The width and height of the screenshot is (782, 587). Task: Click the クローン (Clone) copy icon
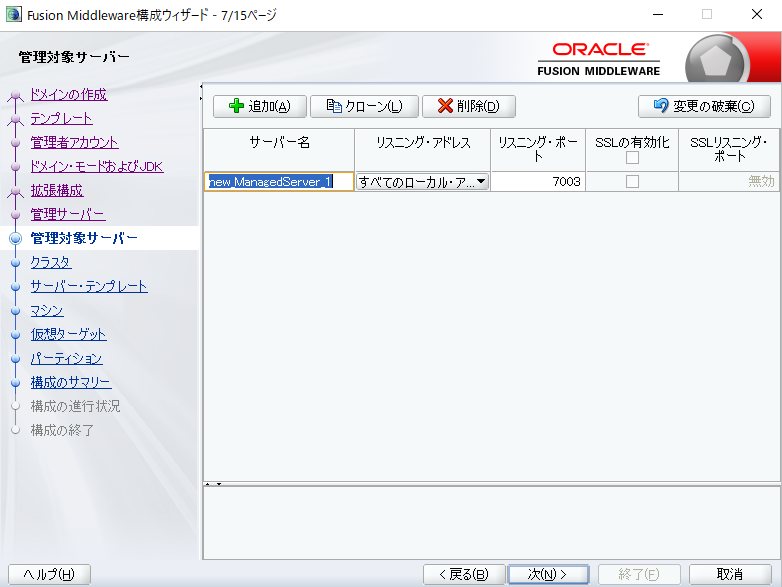[x=333, y=106]
